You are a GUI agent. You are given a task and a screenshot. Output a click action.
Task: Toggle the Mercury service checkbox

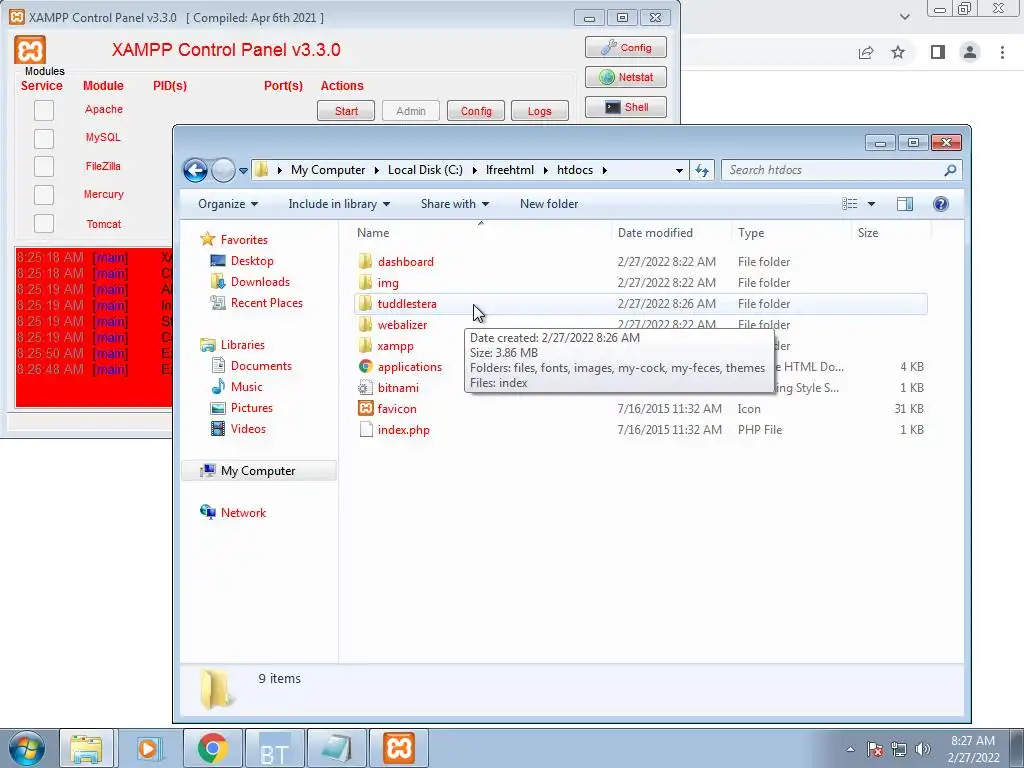[44, 195]
